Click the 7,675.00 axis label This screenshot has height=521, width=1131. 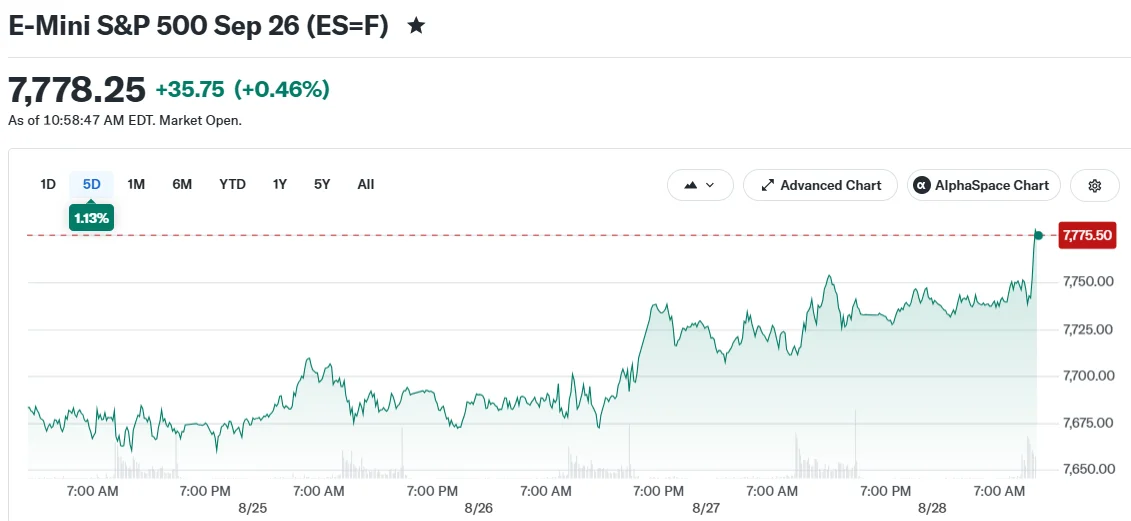(1088, 422)
